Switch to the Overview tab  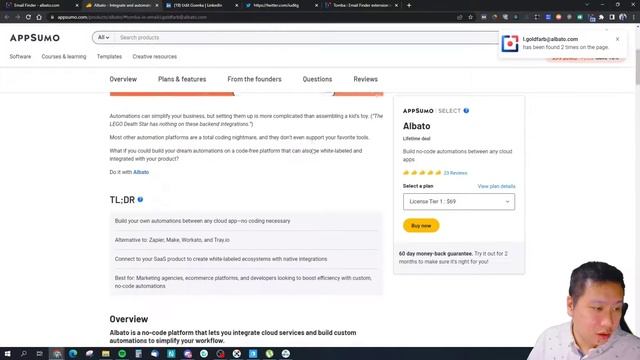[123, 79]
